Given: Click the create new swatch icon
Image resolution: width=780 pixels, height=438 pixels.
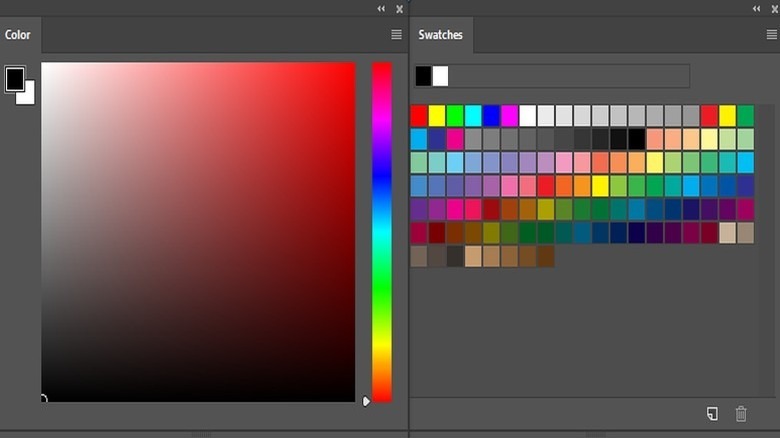Looking at the screenshot, I should (712, 413).
